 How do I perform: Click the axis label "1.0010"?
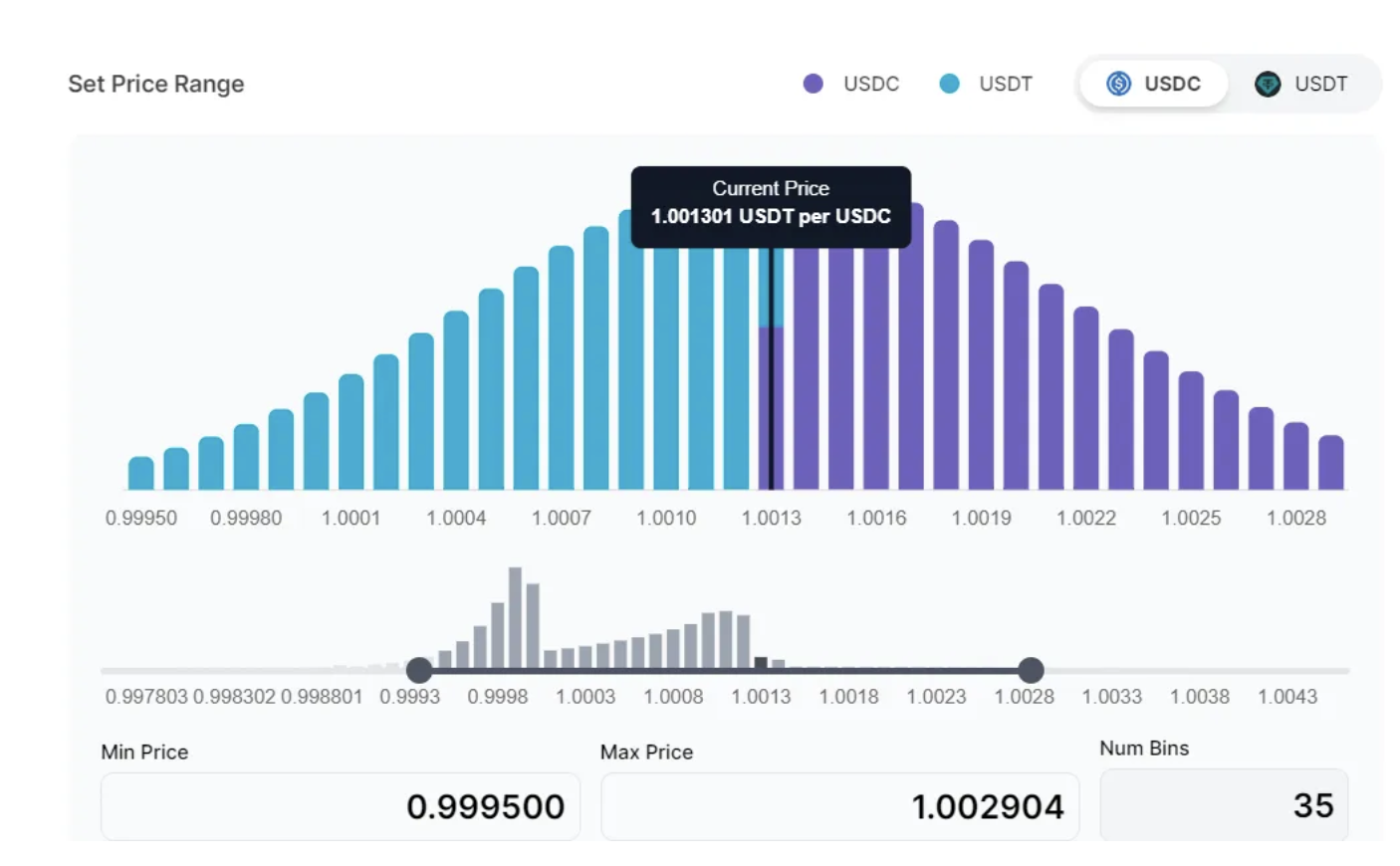(666, 518)
